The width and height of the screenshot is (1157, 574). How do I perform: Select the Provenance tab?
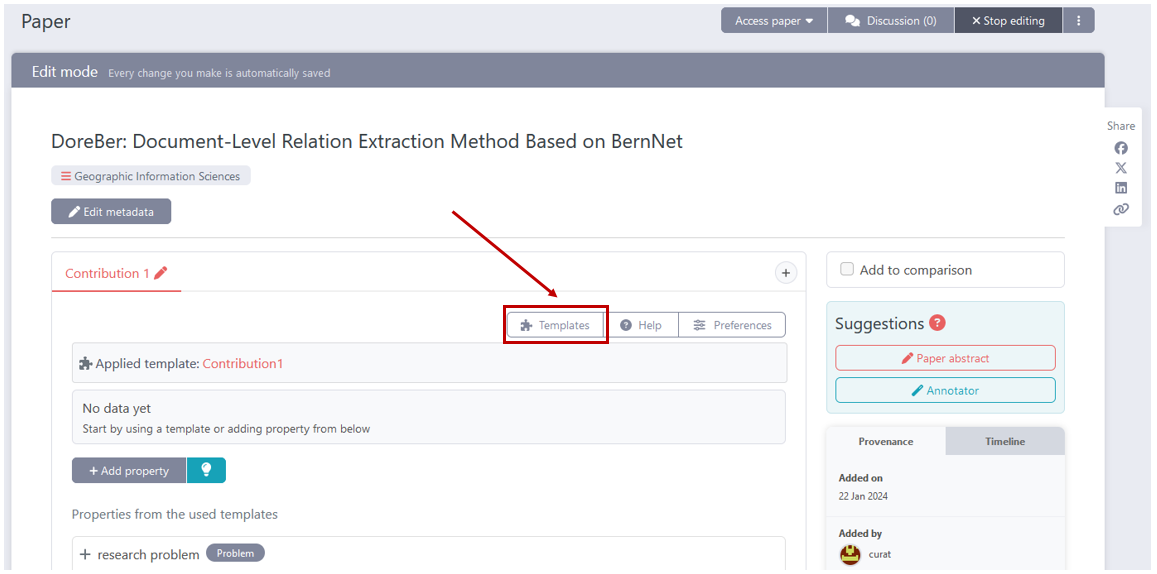[885, 441]
